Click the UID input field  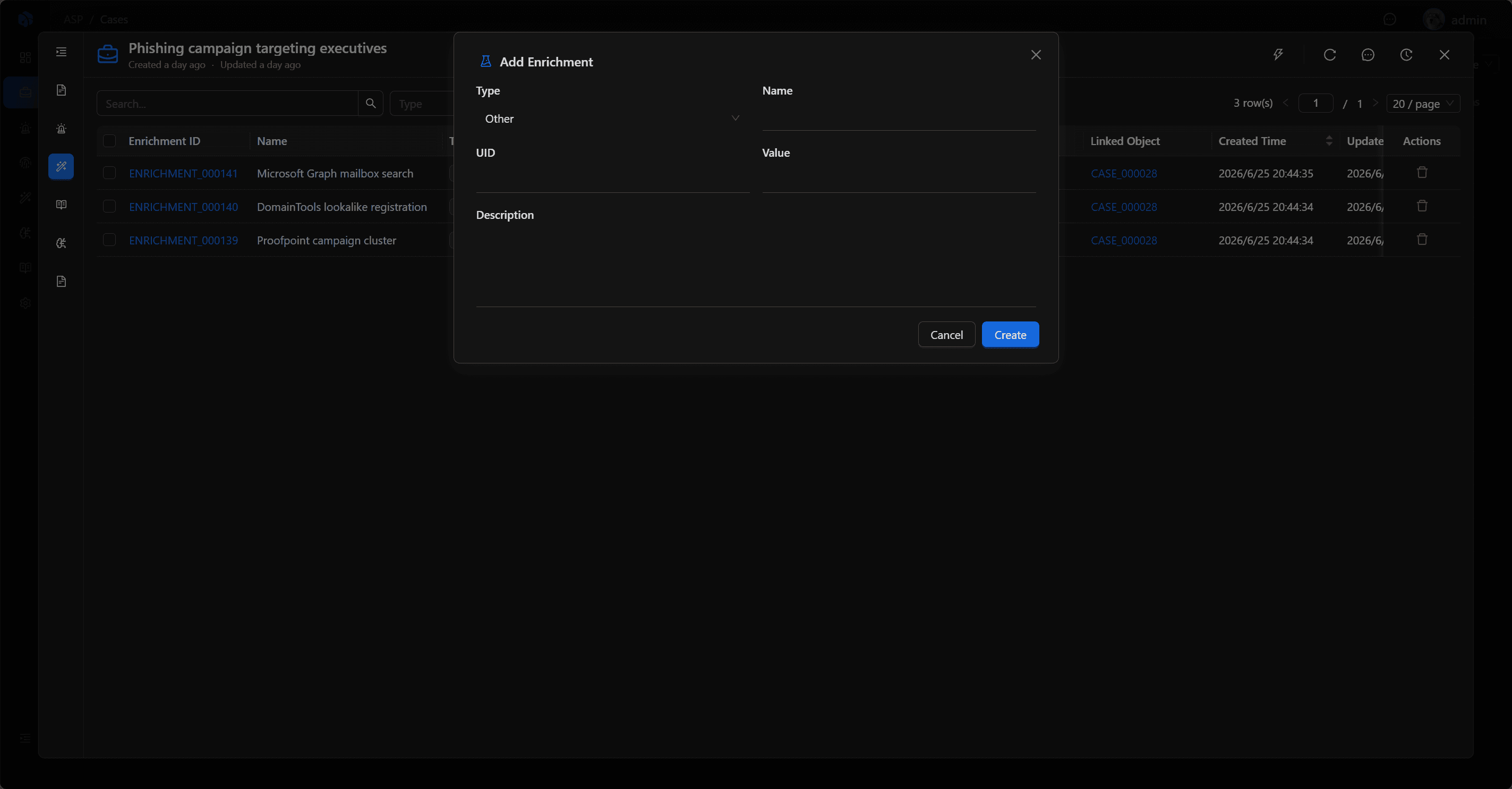tap(612, 180)
